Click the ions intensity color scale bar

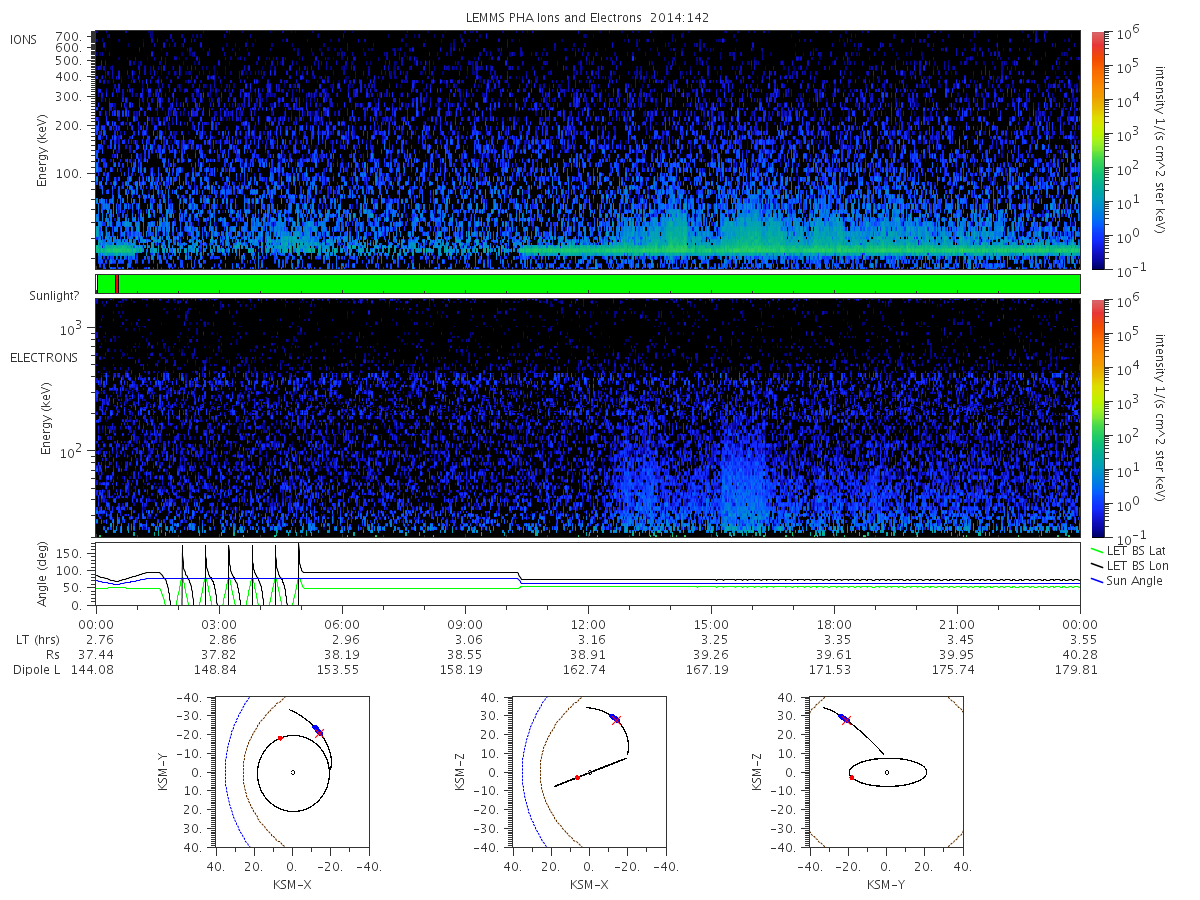[1097, 150]
